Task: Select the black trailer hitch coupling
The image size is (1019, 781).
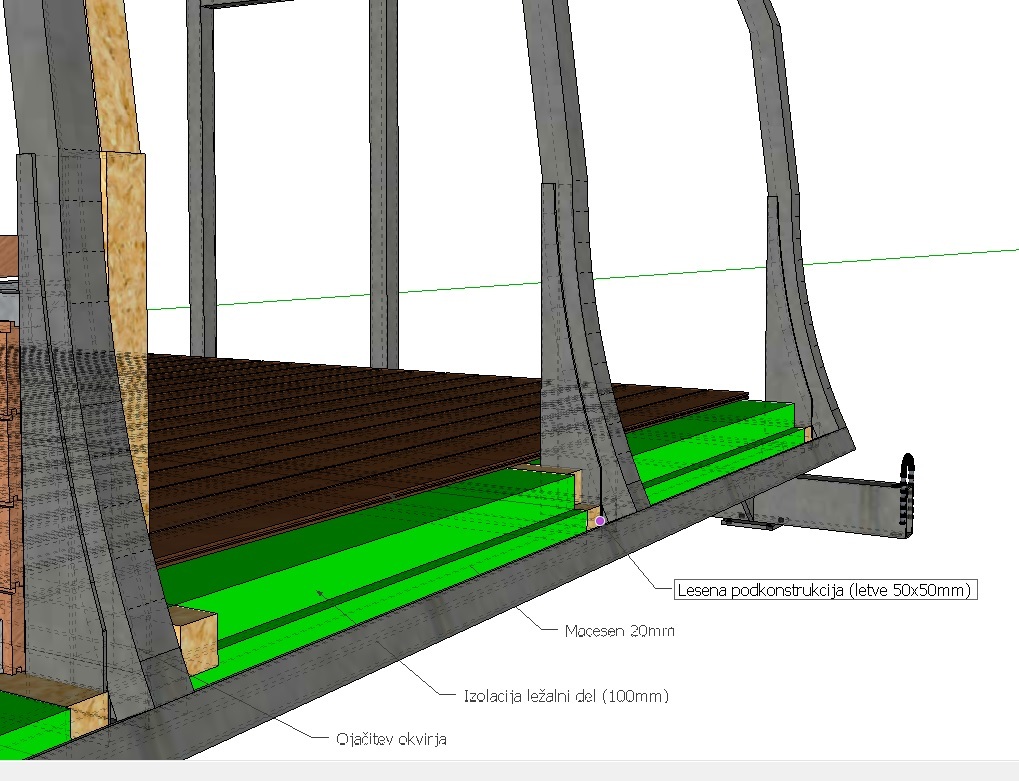Action: 907,497
